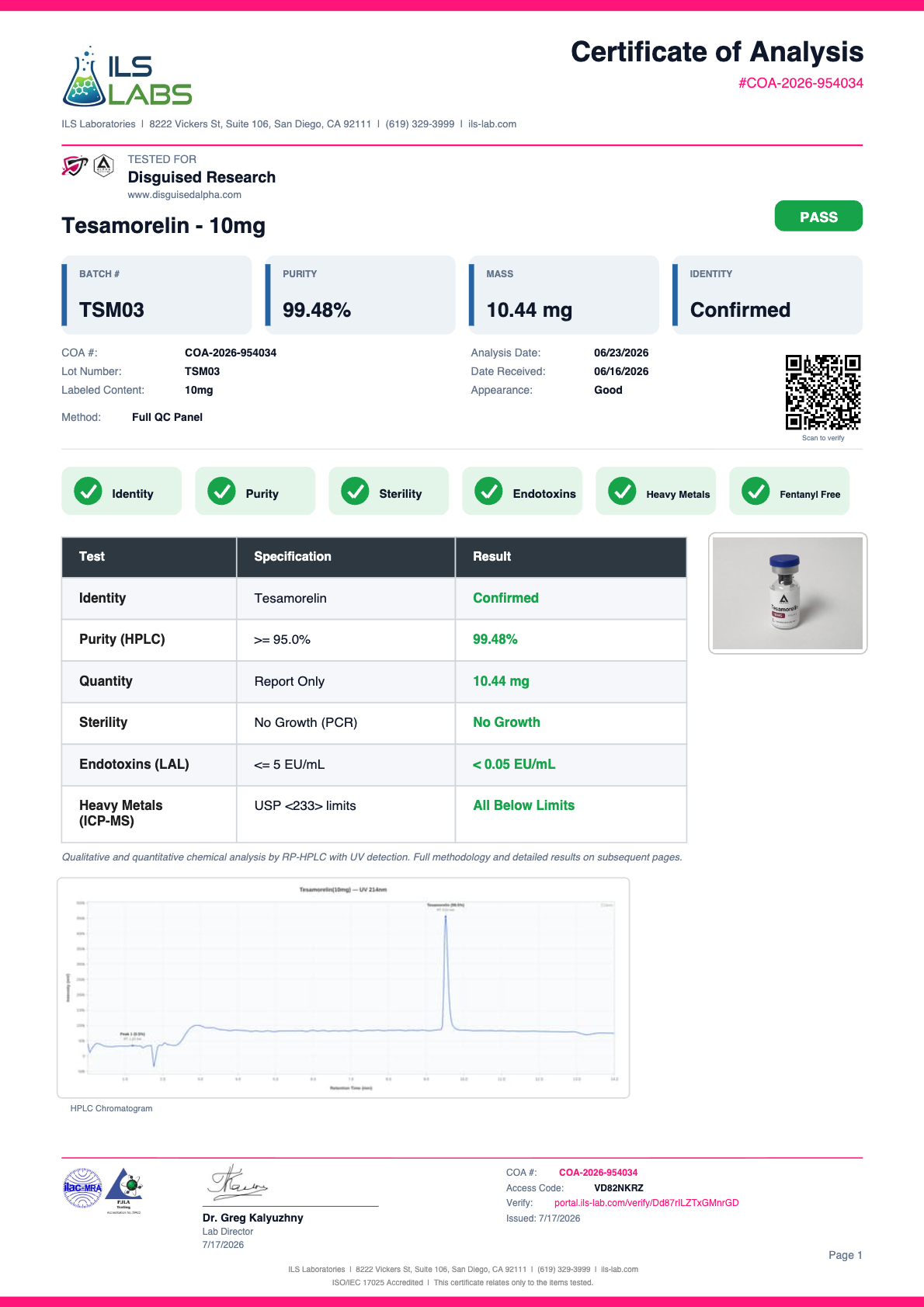Click the >= 95.0% purity specification

click(x=283, y=640)
